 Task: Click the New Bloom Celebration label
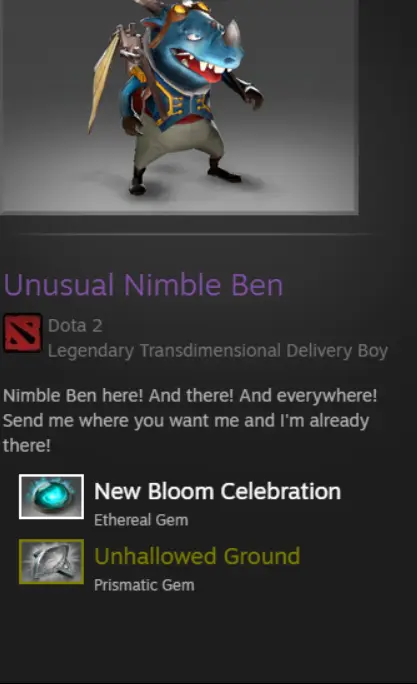coord(217,492)
